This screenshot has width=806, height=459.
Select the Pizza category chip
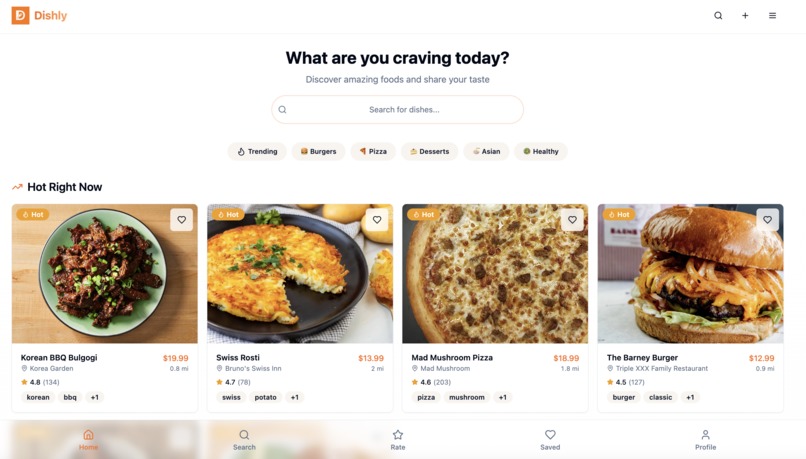[x=373, y=151]
